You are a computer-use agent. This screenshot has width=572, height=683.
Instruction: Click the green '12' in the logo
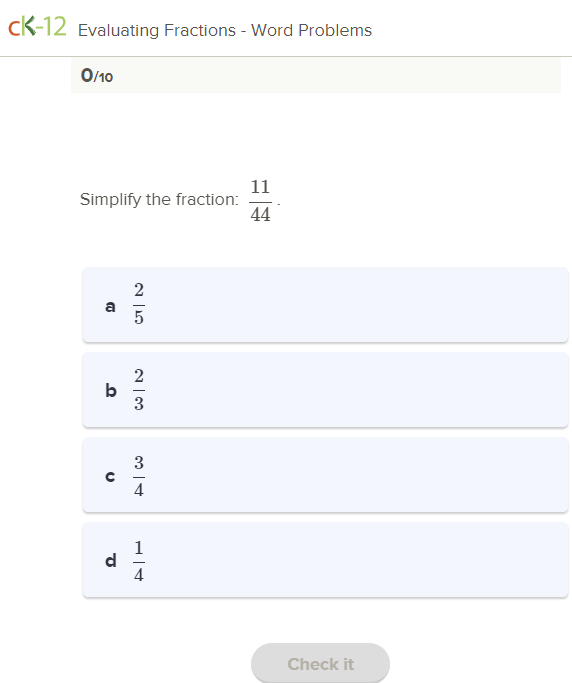click(x=55, y=27)
